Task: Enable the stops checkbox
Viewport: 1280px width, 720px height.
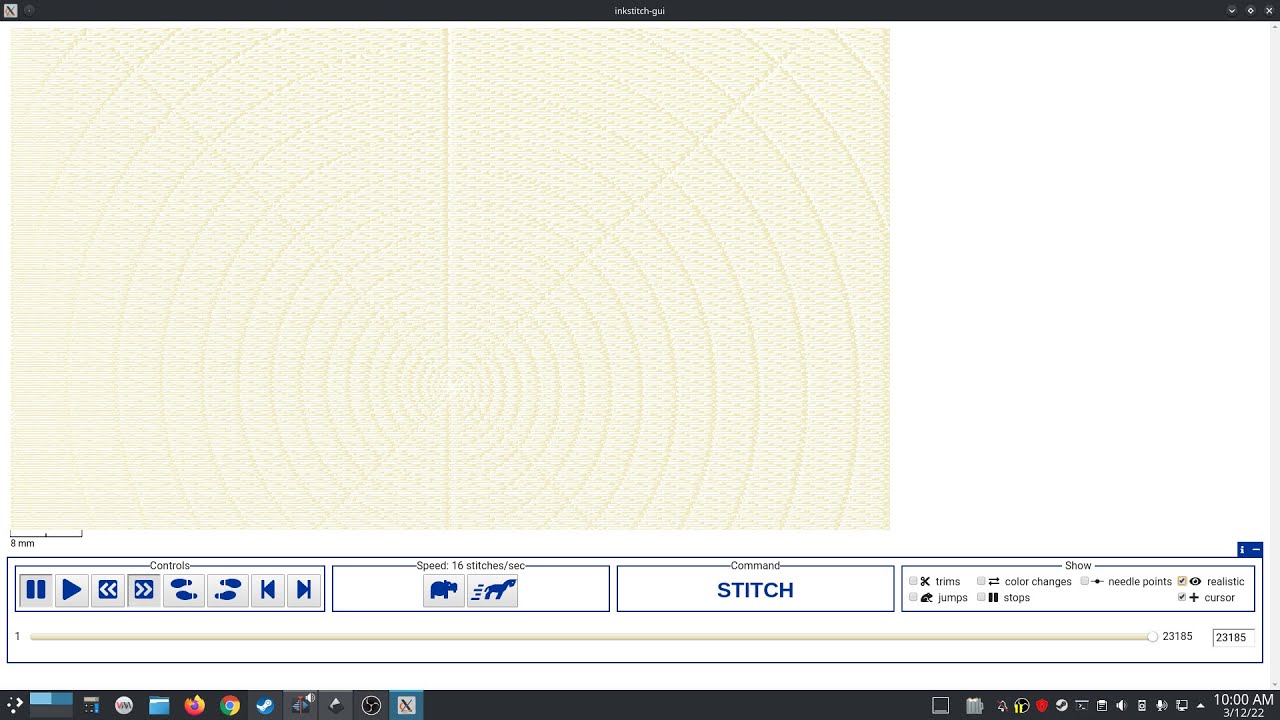Action: pos(981,597)
